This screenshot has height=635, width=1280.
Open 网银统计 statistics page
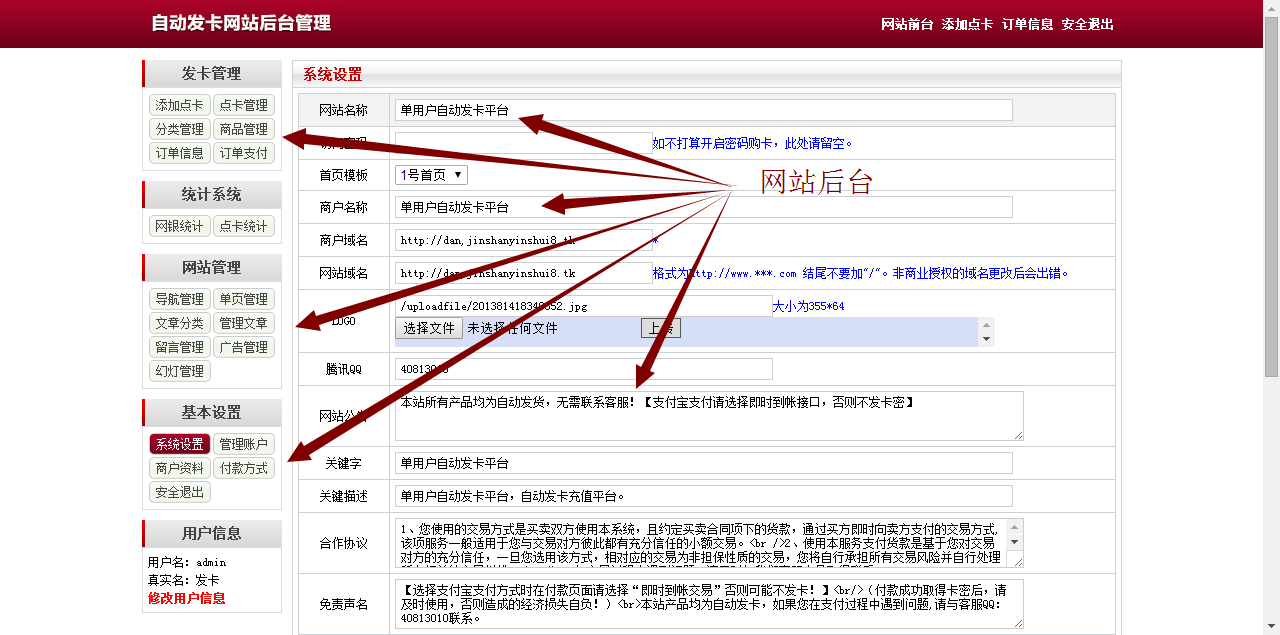pyautogui.click(x=180, y=226)
